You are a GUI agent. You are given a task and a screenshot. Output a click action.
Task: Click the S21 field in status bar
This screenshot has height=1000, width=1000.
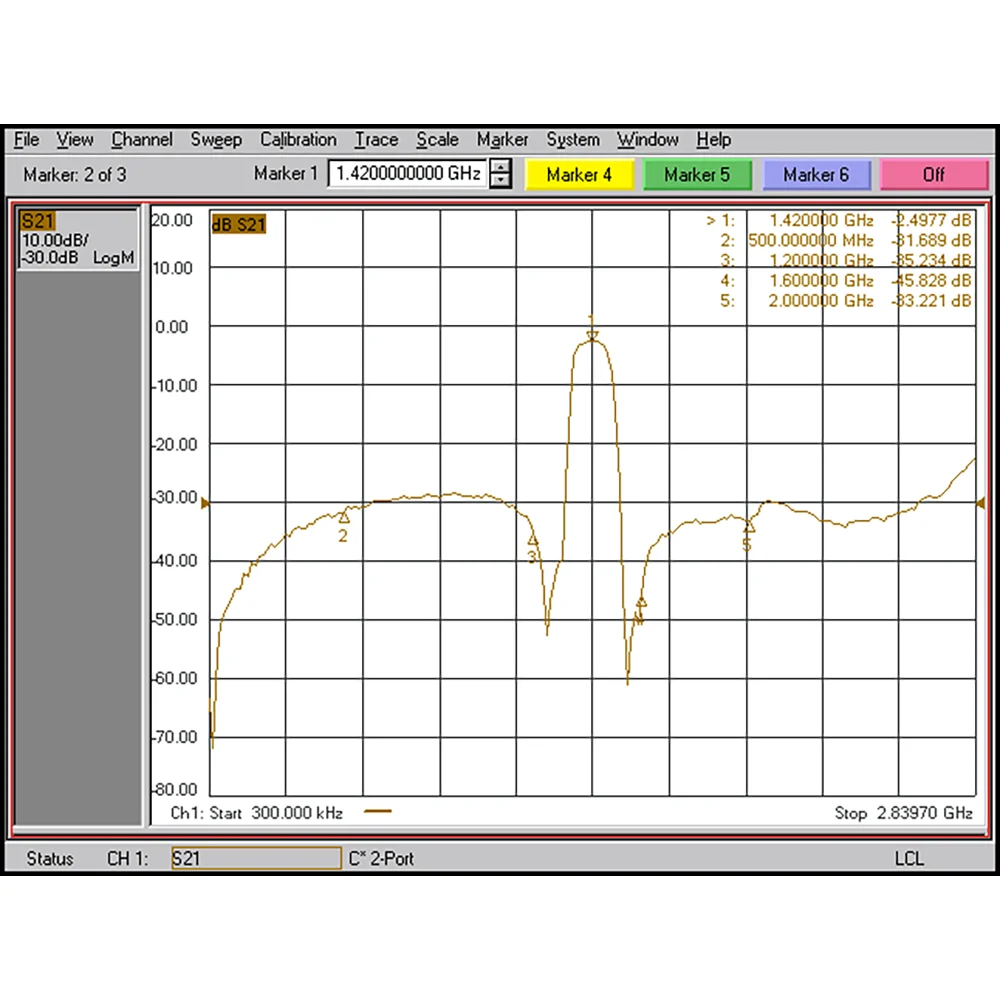pyautogui.click(x=256, y=858)
